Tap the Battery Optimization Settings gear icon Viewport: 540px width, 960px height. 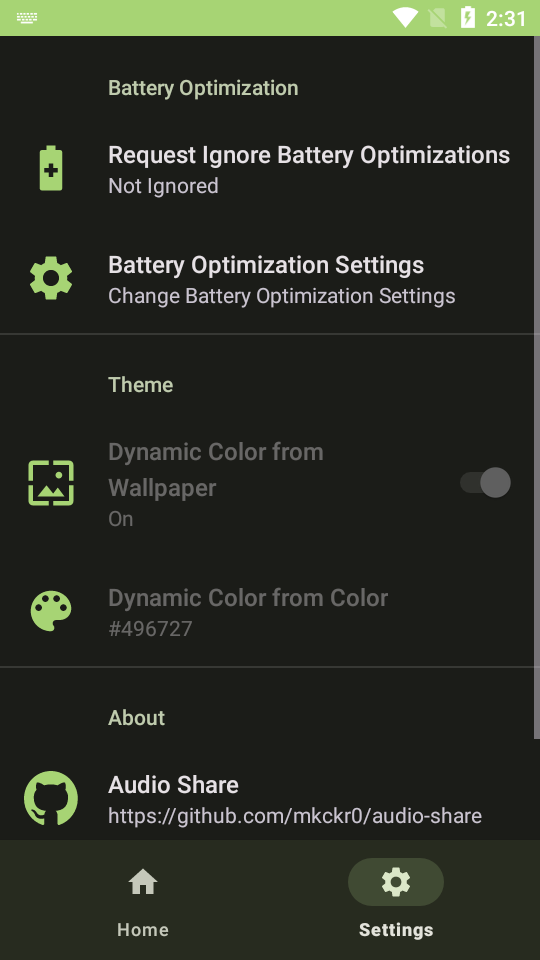(51, 278)
